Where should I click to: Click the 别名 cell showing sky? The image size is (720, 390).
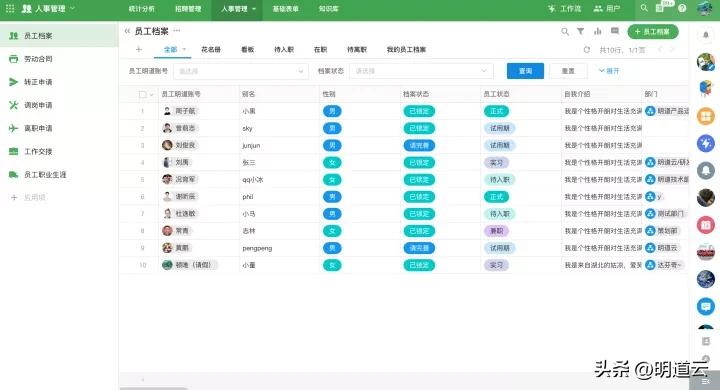[248, 128]
